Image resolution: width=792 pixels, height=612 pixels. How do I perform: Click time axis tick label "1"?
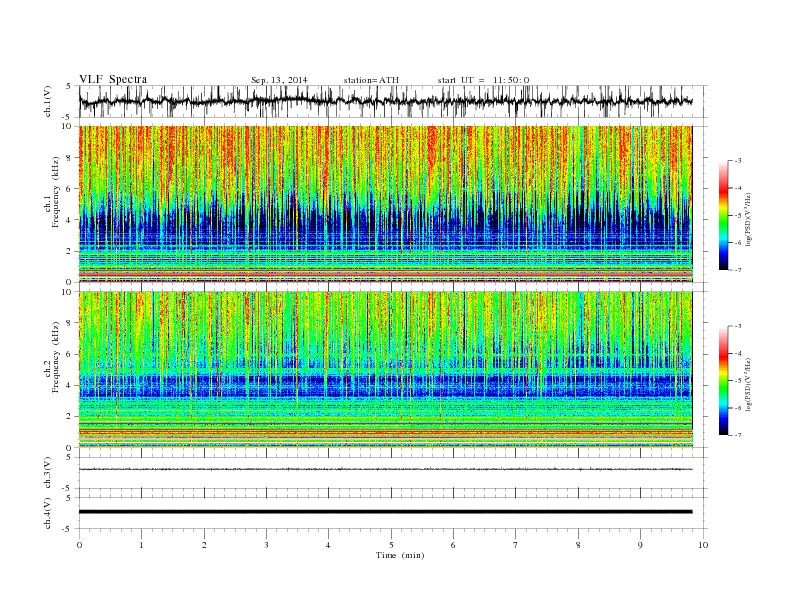pyautogui.click(x=141, y=545)
